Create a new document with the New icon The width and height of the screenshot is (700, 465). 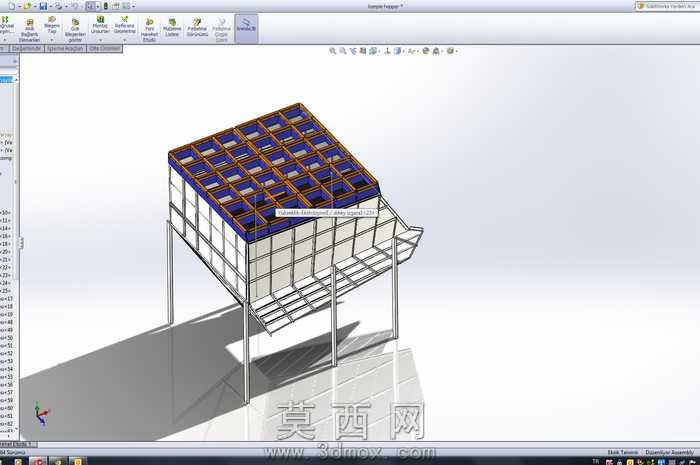12,6
